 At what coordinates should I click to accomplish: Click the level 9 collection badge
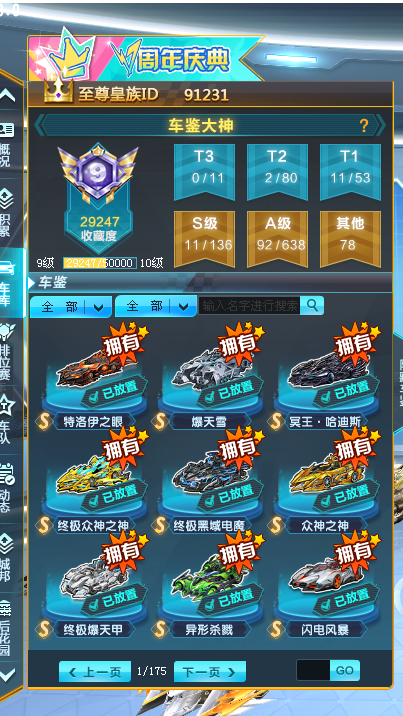pyautogui.click(x=98, y=174)
